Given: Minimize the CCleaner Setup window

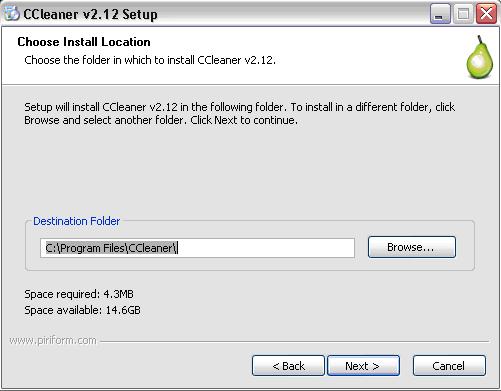Looking at the screenshot, I should pyautogui.click(x=440, y=14).
